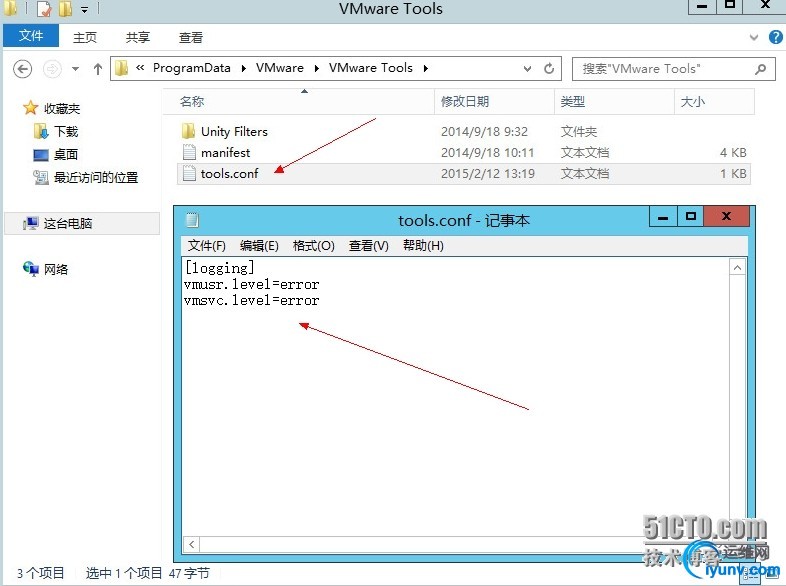
Task: Click the Notepad title bar icon
Action: pos(192,220)
